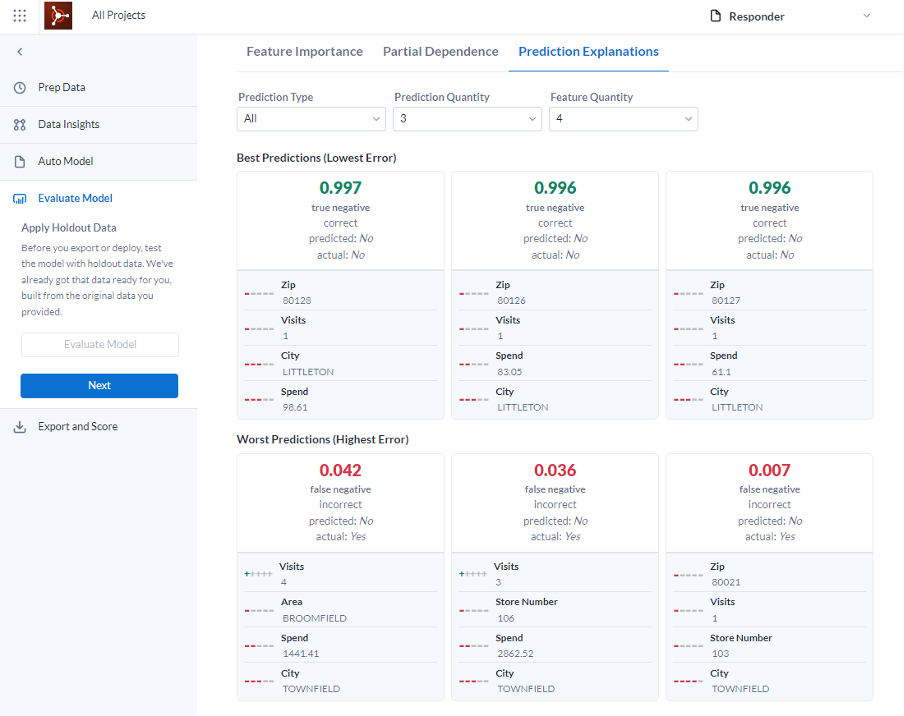Expand the Prediction Quantity dropdown
Viewport: 904px width, 716px height.
tap(467, 119)
